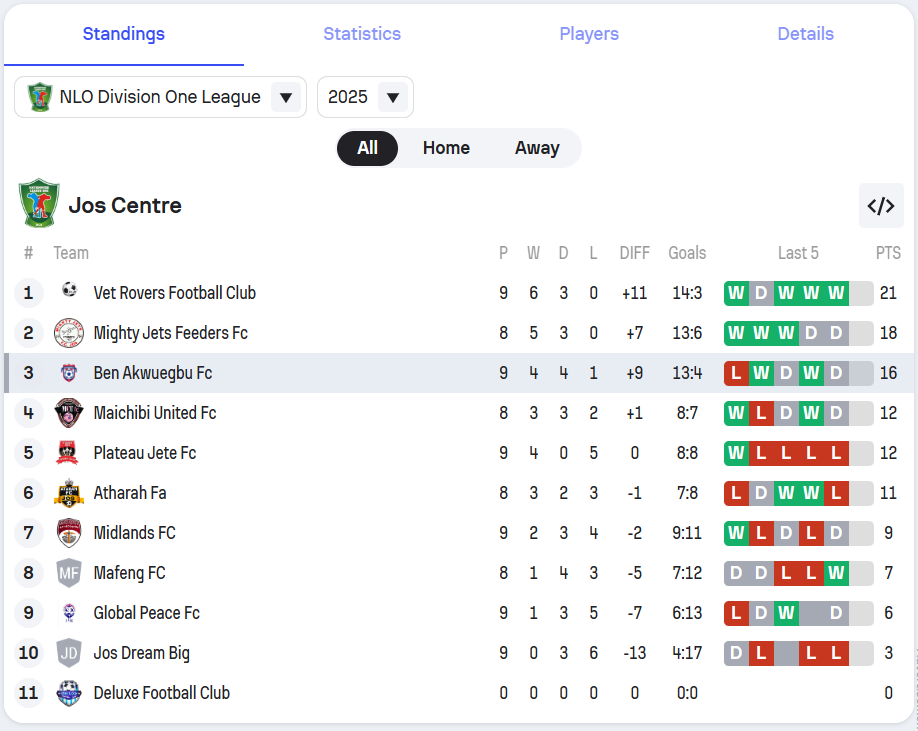Switch to the Players tab
The image size is (918, 731).
pyautogui.click(x=589, y=34)
